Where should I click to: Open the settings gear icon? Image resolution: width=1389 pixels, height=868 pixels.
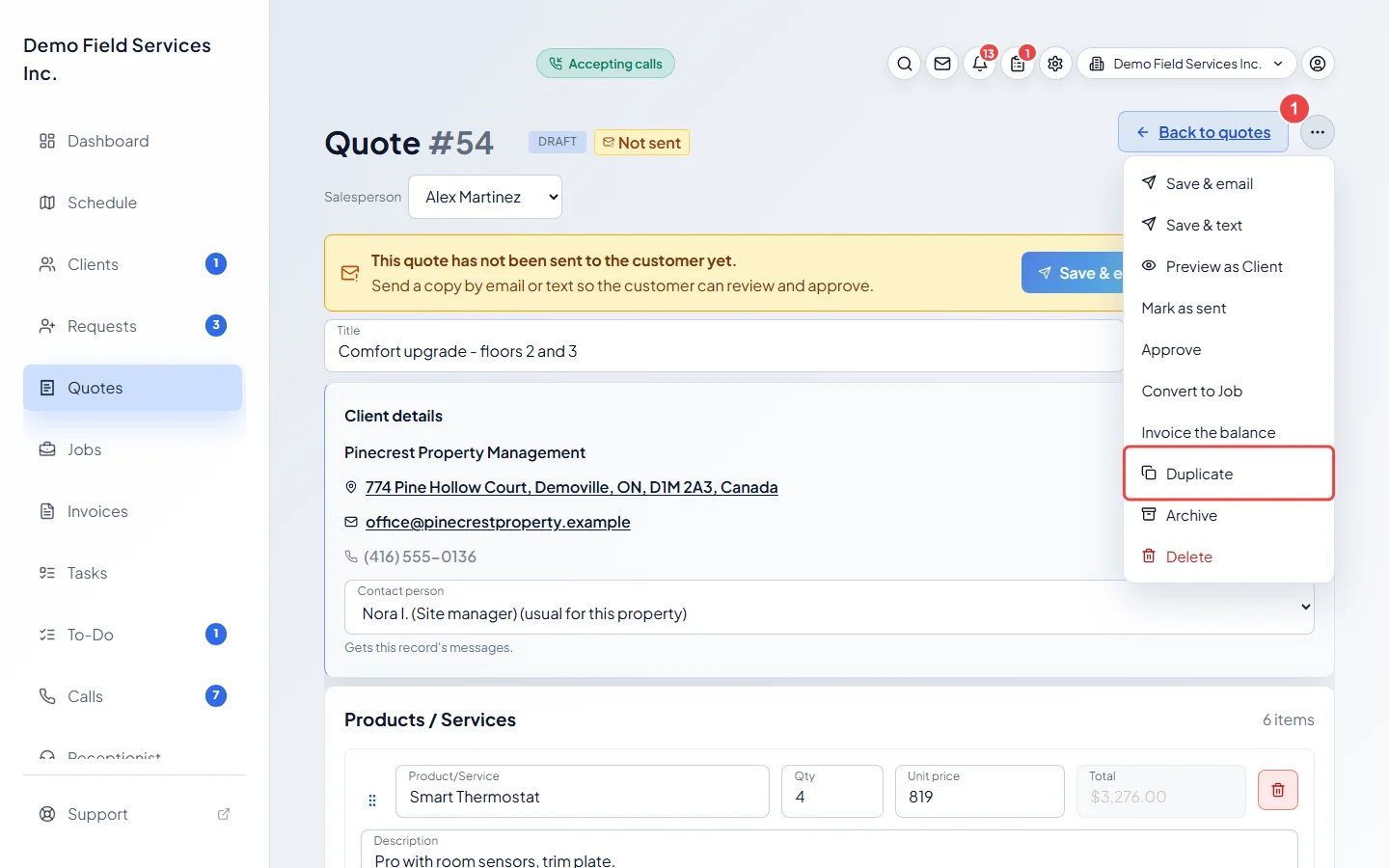click(x=1055, y=64)
